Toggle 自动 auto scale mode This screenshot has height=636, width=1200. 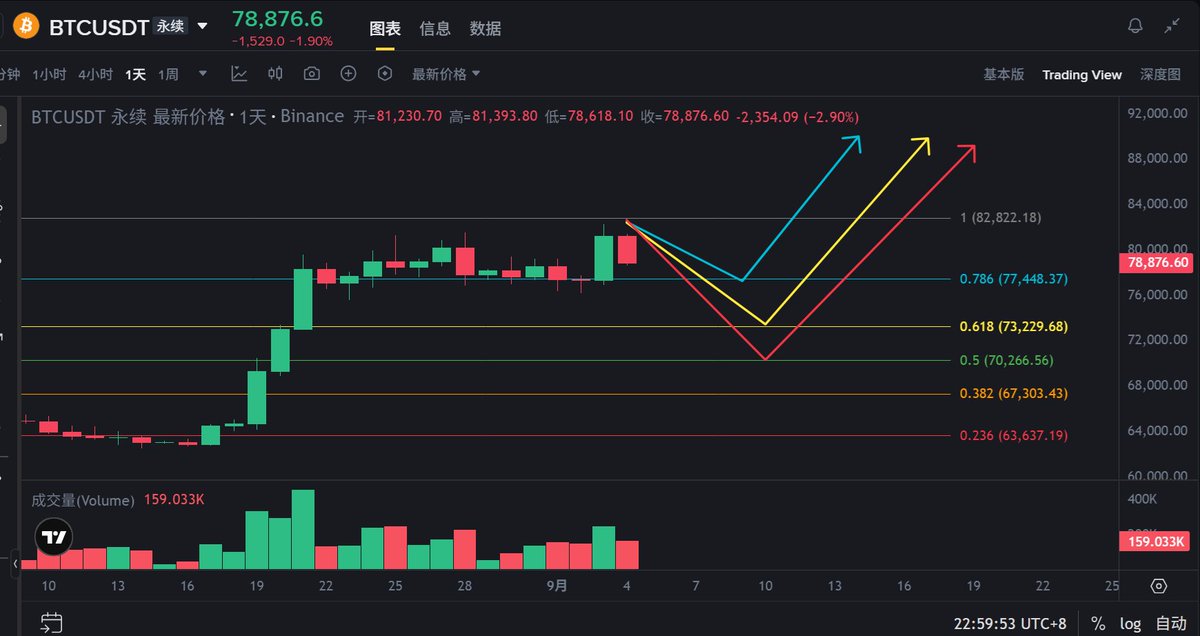coord(1171,623)
